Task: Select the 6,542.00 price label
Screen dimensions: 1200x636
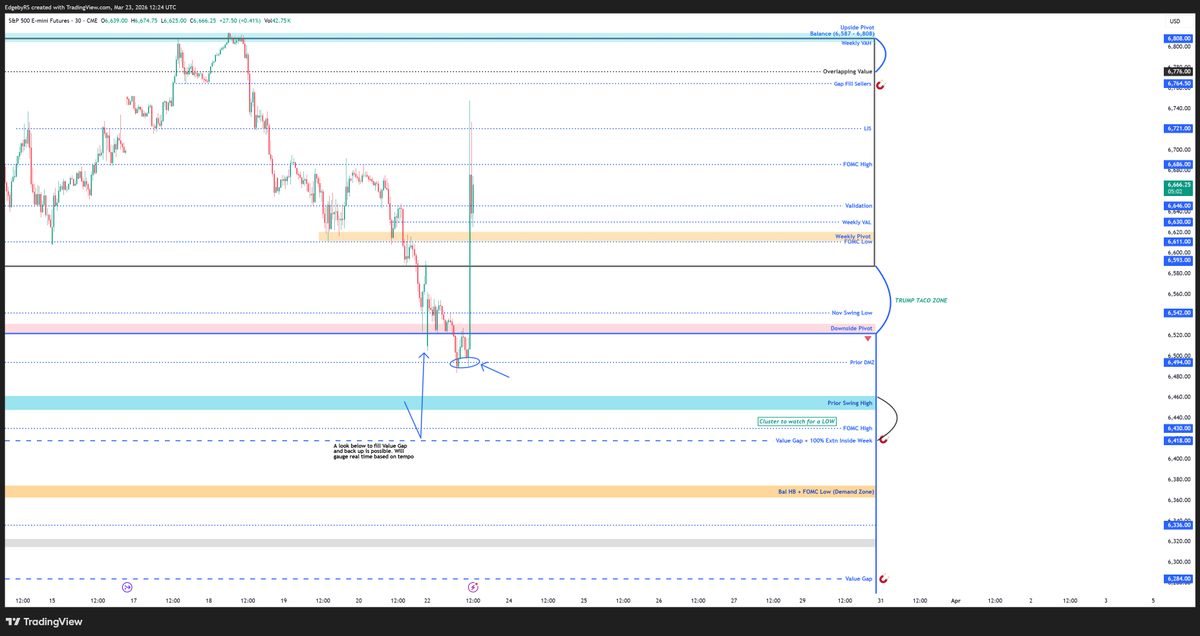Action: click(1177, 313)
